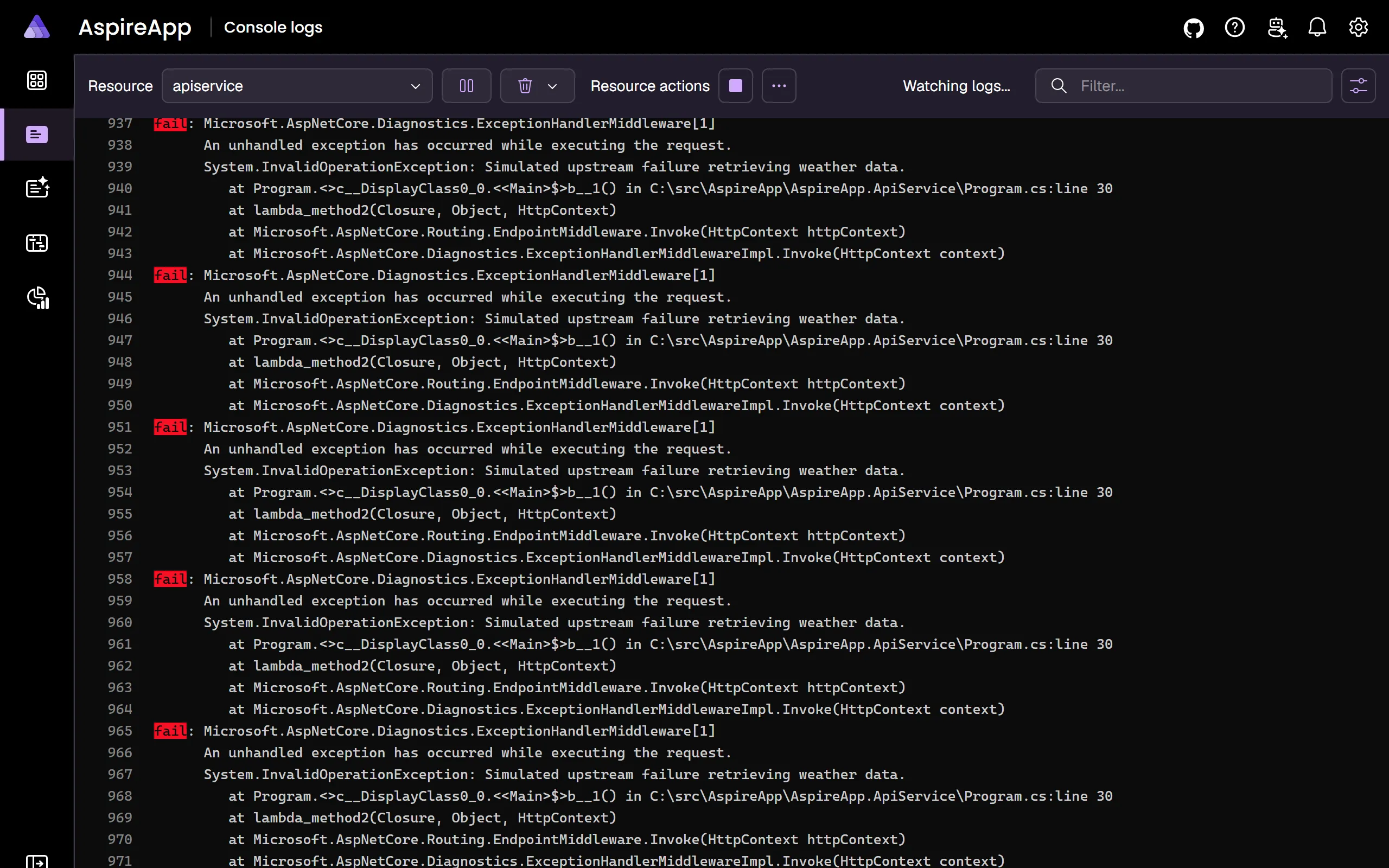Expand the sidebar navigation at the bottom
This screenshot has height=868, width=1389.
pyautogui.click(x=37, y=861)
